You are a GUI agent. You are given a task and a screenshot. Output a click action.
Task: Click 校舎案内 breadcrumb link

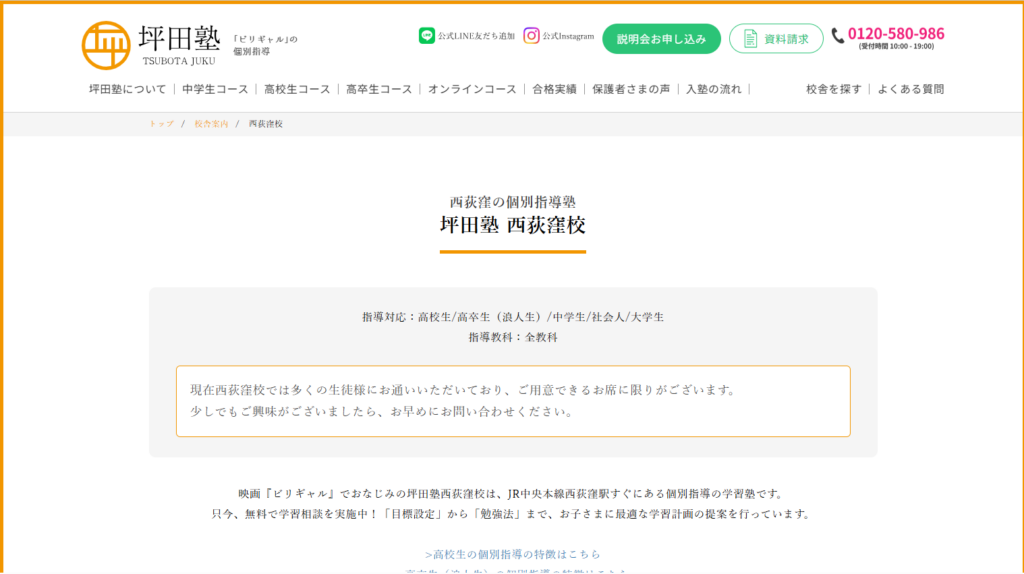(211, 124)
